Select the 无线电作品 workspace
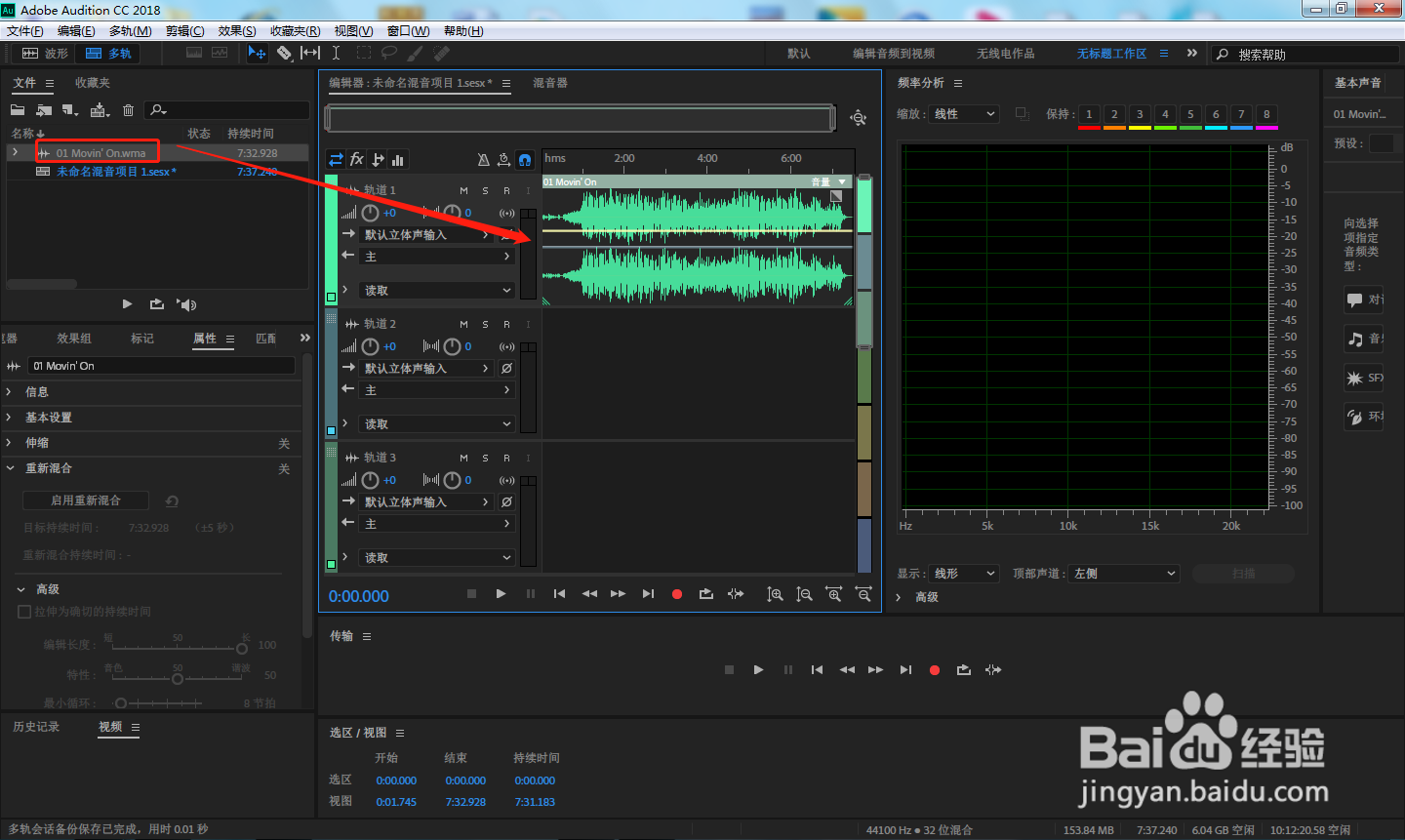 click(1006, 54)
